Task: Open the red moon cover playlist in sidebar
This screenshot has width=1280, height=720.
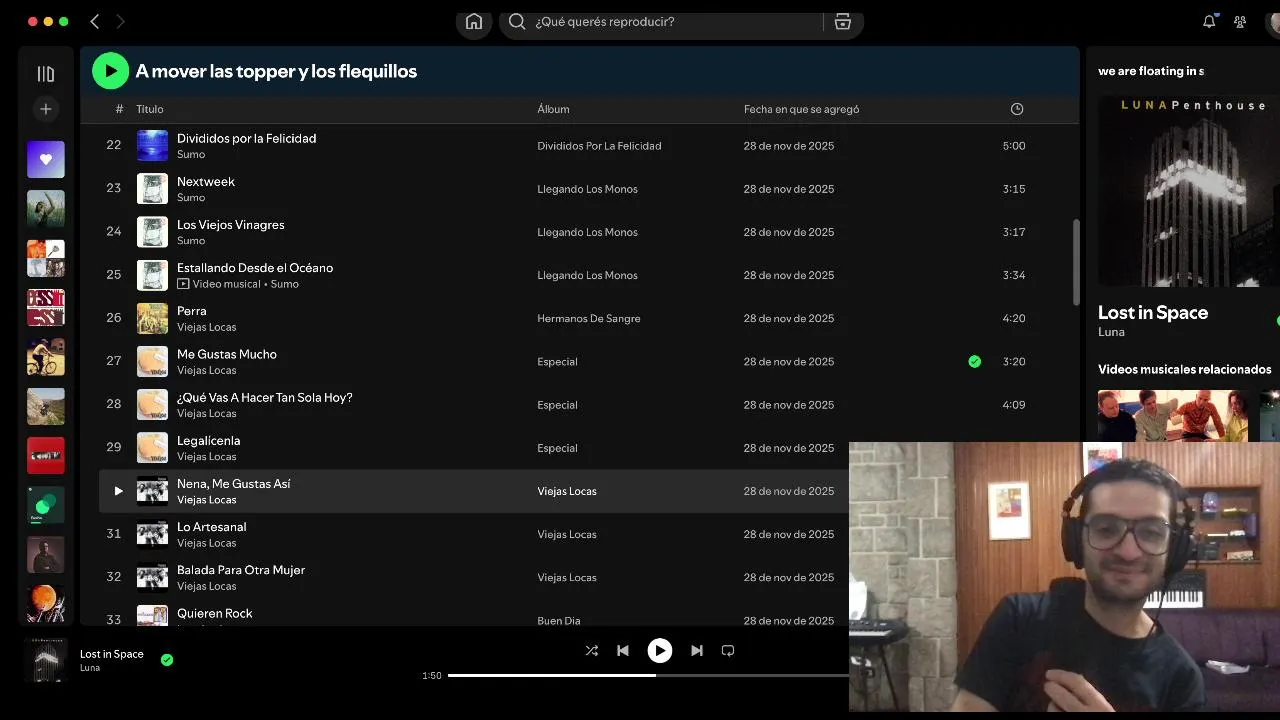Action: tap(46, 603)
